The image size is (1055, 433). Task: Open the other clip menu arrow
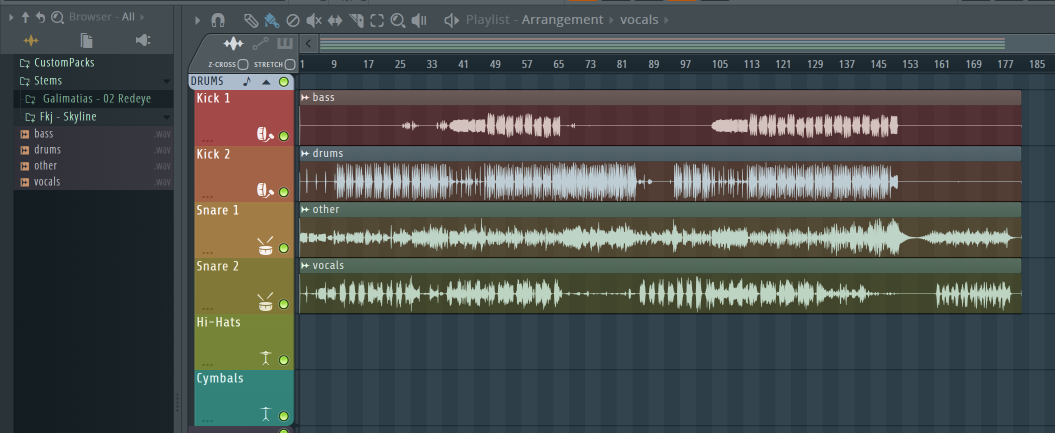click(305, 209)
